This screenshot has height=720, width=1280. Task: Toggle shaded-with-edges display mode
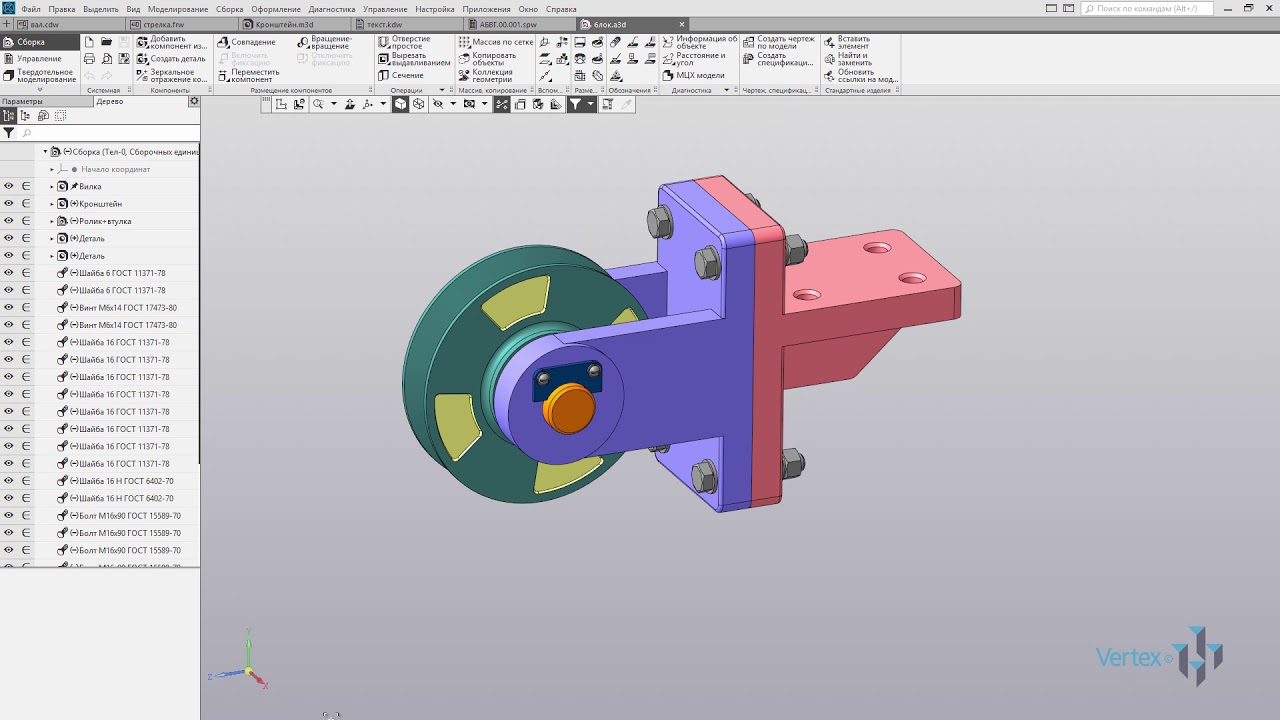coord(400,104)
